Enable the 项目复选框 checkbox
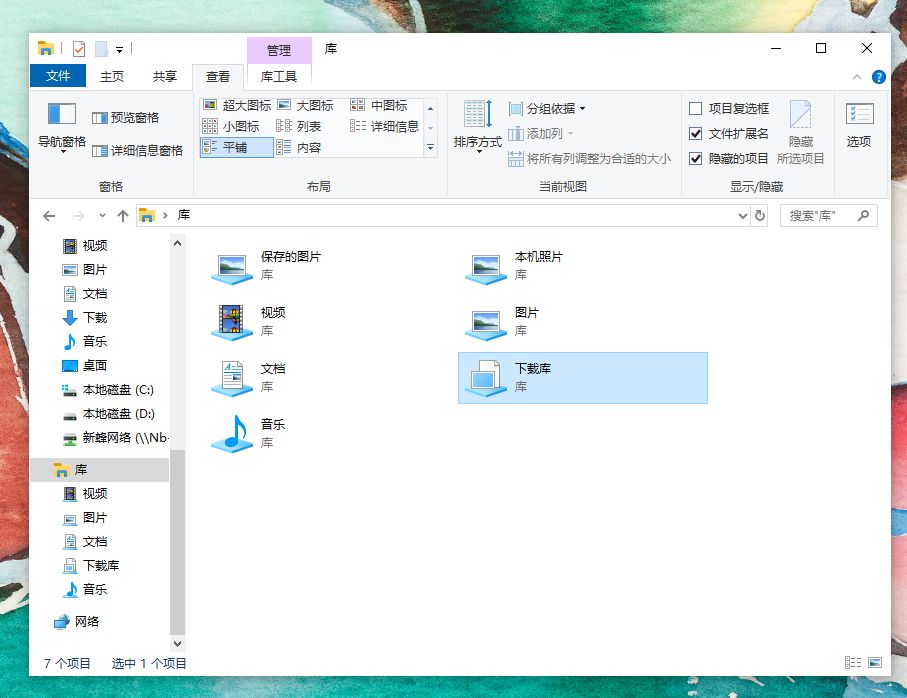Screen dimensions: 907x698 (696, 109)
